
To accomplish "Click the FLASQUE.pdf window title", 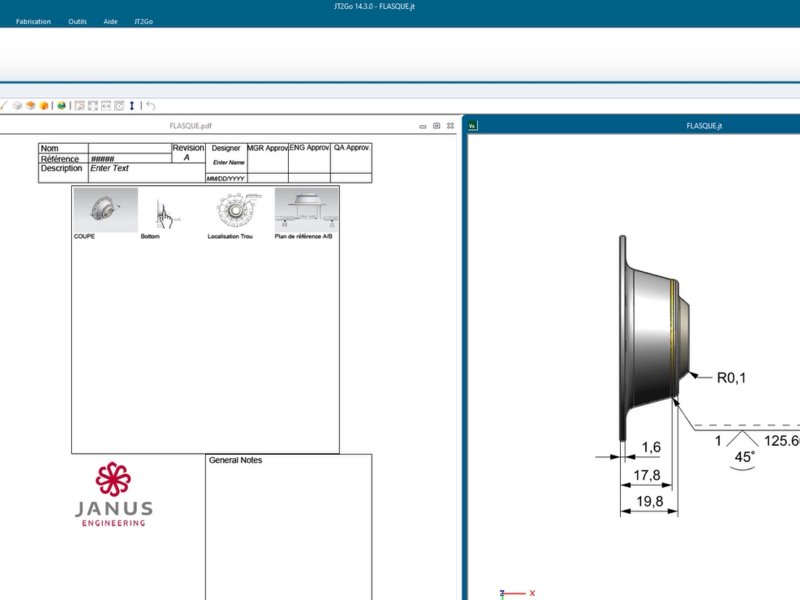I will pos(191,126).
